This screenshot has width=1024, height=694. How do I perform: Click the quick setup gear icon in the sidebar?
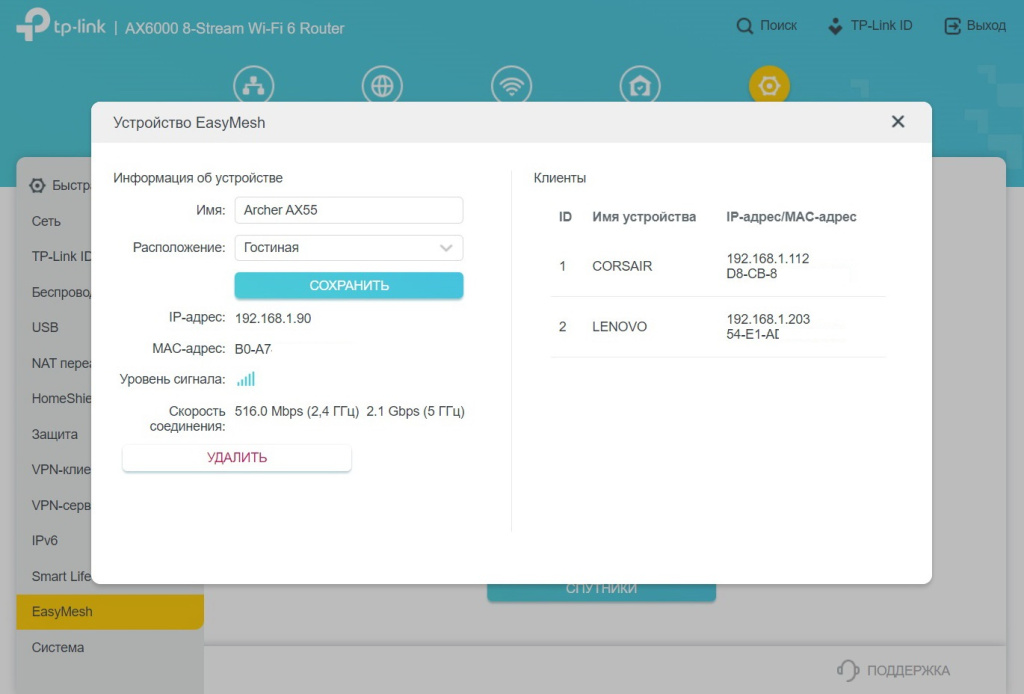click(37, 185)
